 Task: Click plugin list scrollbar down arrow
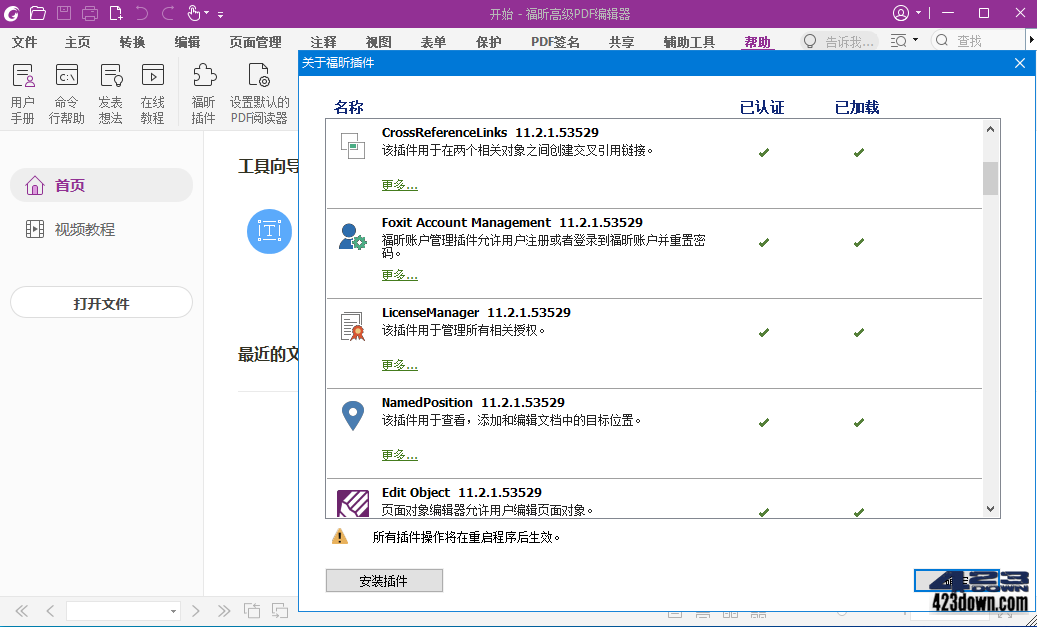(x=990, y=509)
